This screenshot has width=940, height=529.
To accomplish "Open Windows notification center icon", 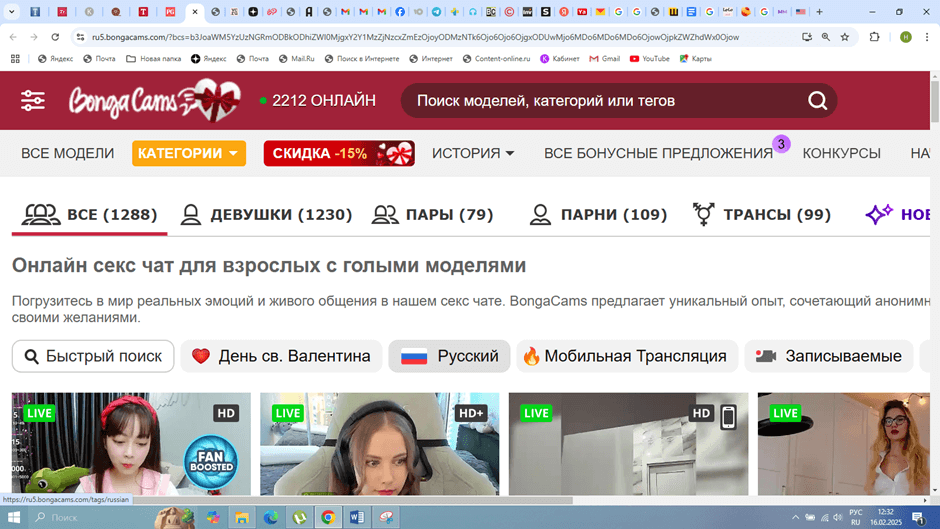I will coord(918,517).
